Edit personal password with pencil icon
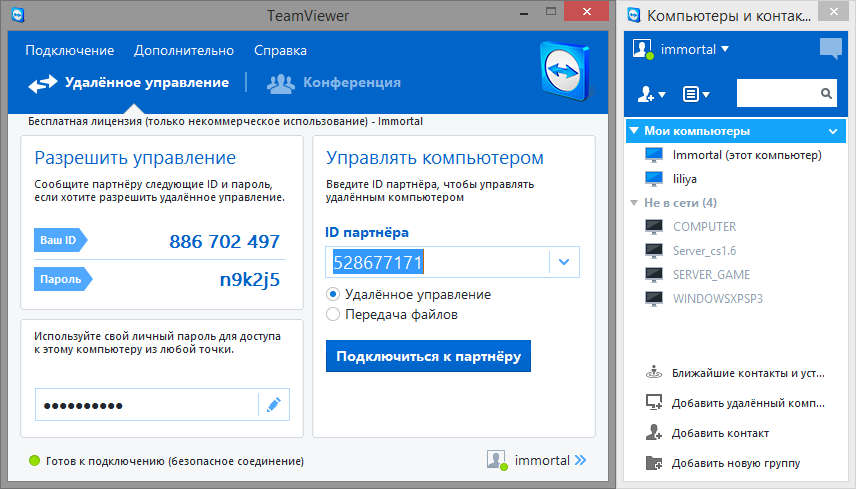The height and width of the screenshot is (489, 856). click(274, 405)
